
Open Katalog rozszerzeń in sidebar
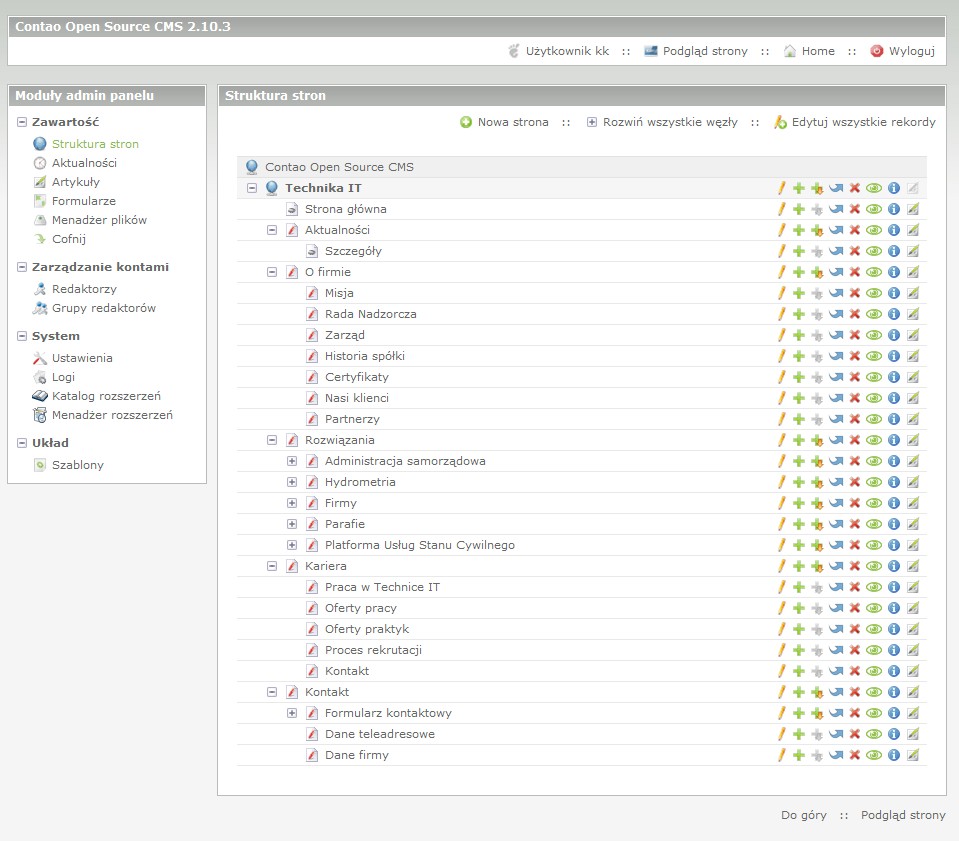[x=106, y=396]
